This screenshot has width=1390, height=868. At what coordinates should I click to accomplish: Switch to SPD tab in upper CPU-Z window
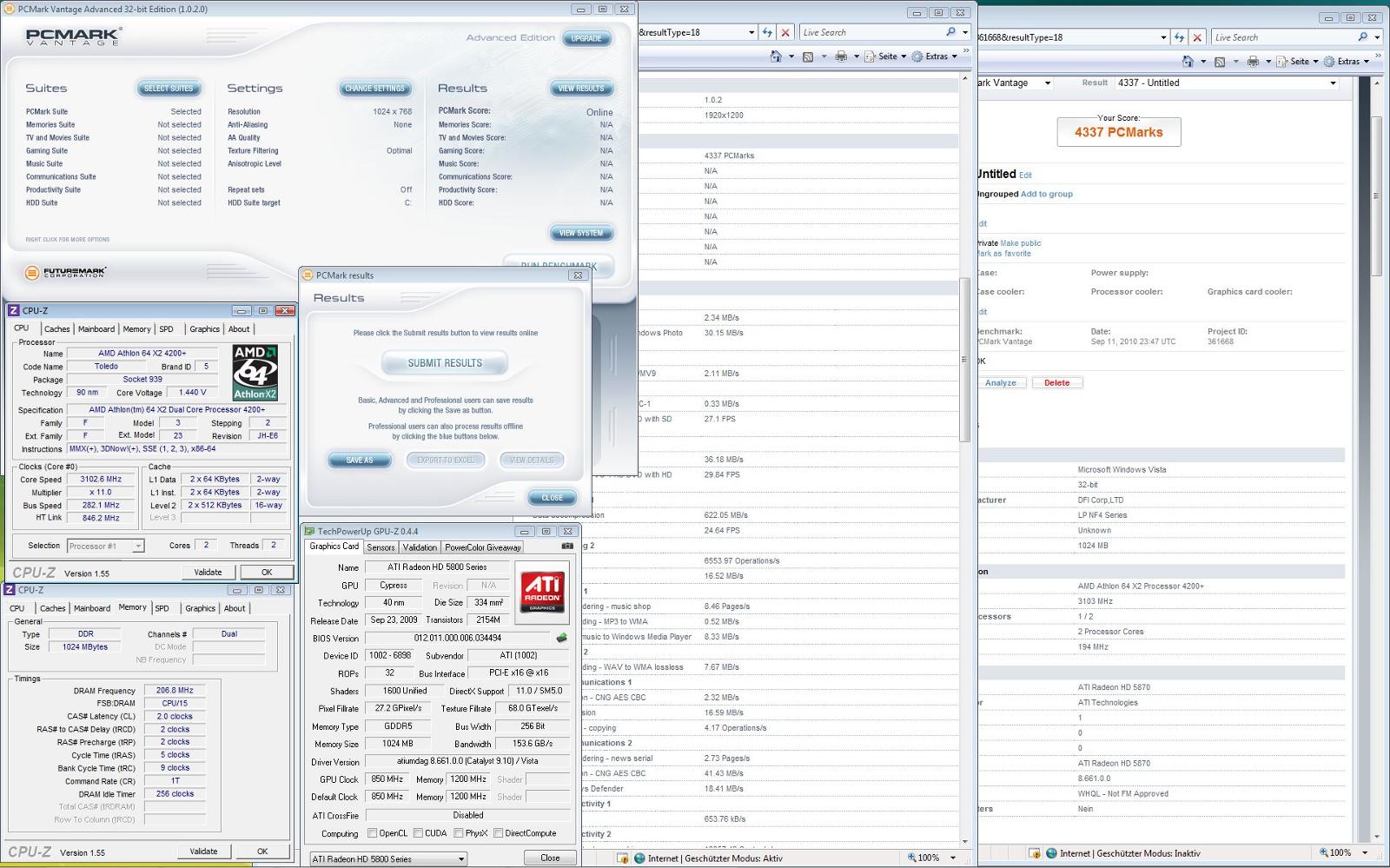(x=166, y=329)
